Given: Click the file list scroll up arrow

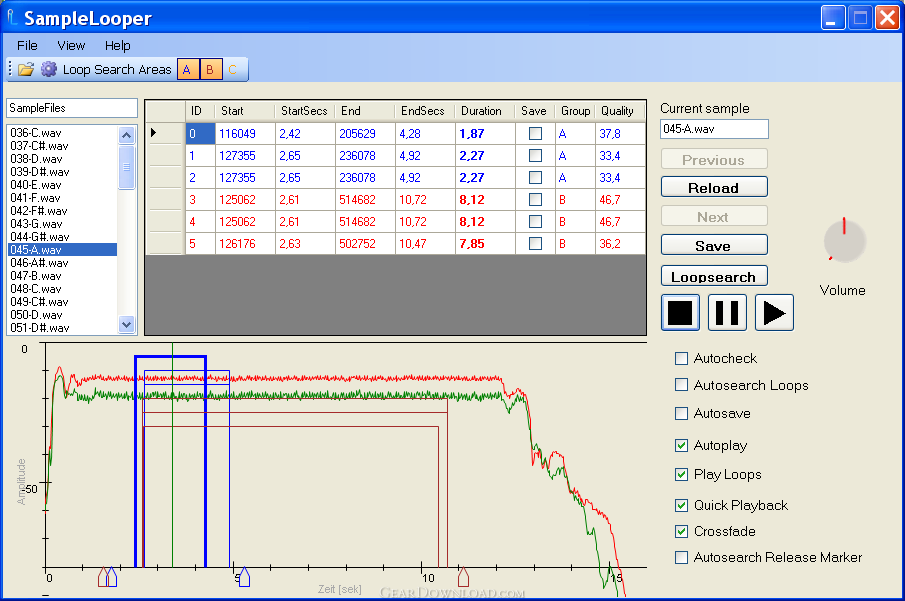Looking at the screenshot, I should [126, 135].
